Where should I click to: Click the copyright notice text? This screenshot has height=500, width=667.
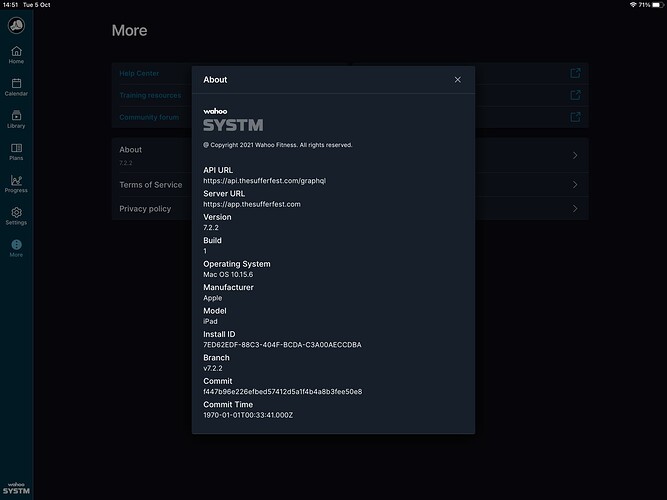point(278,145)
